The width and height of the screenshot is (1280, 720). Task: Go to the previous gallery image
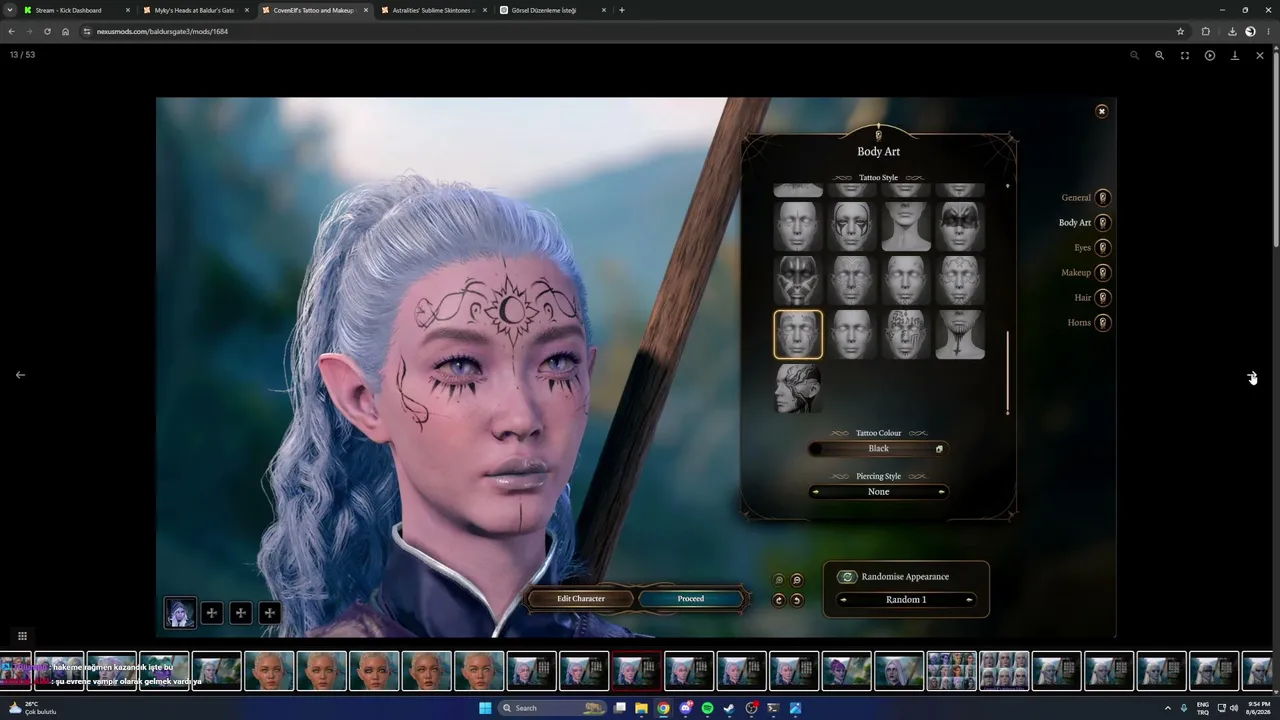(20, 375)
